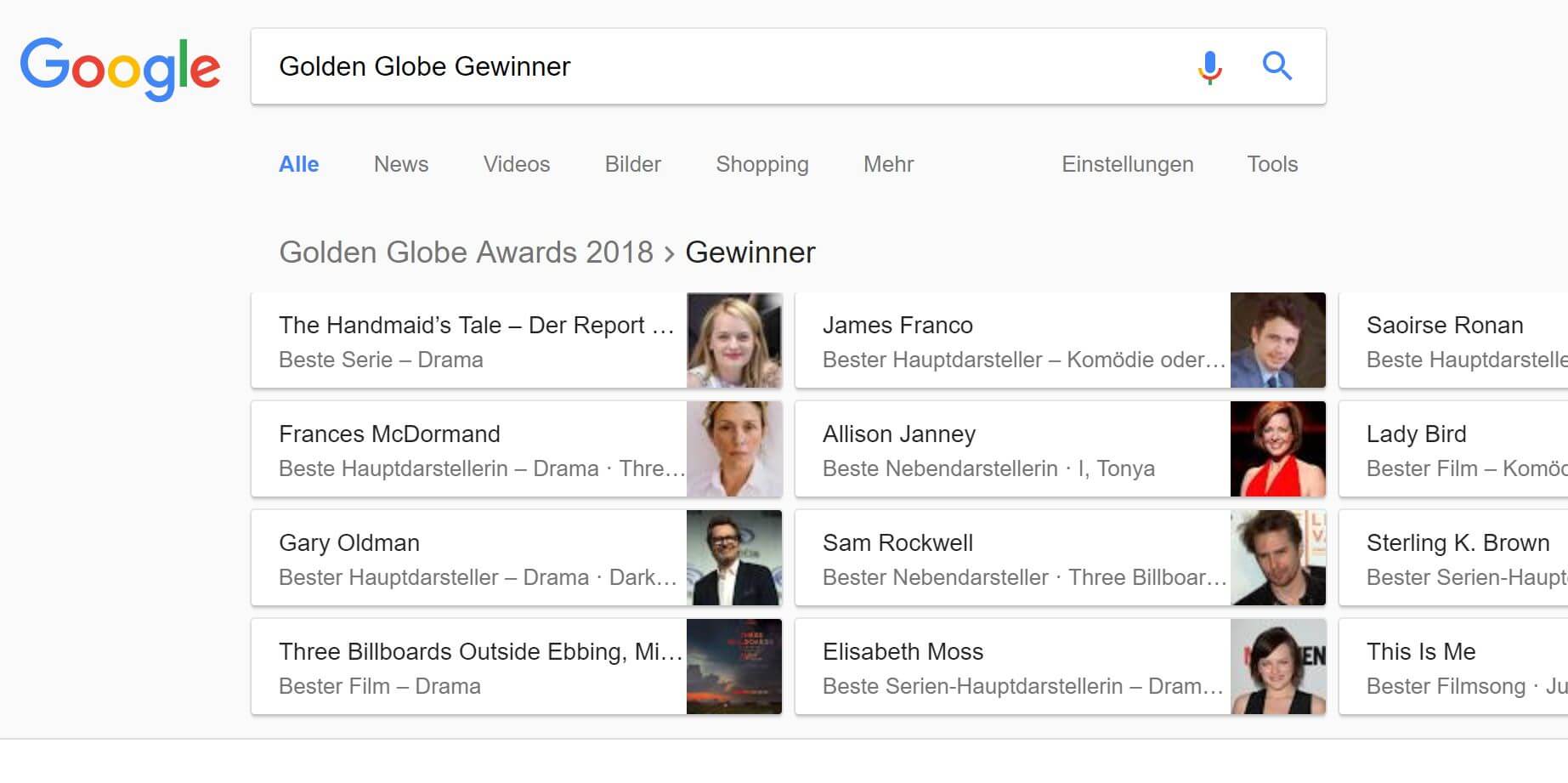1568x783 pixels.
Task: Open the Saoirse Ronan winner card
Action: click(x=1455, y=341)
